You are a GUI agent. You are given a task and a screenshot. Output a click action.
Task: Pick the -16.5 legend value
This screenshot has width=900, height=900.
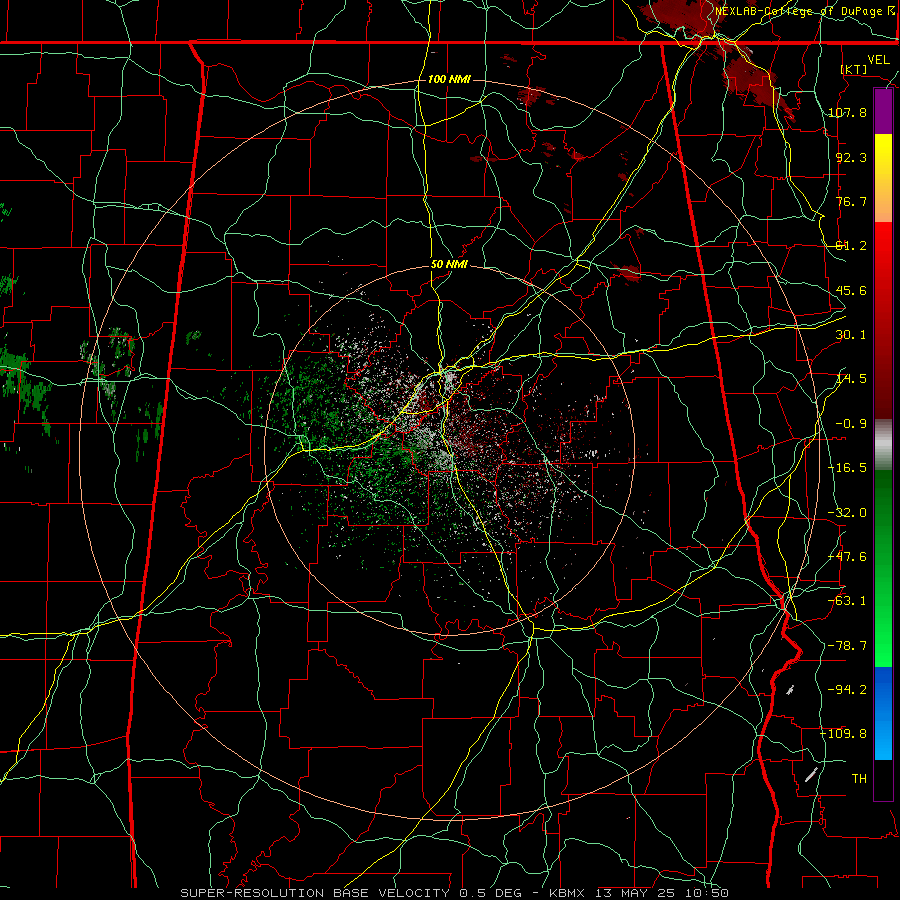[x=847, y=468]
